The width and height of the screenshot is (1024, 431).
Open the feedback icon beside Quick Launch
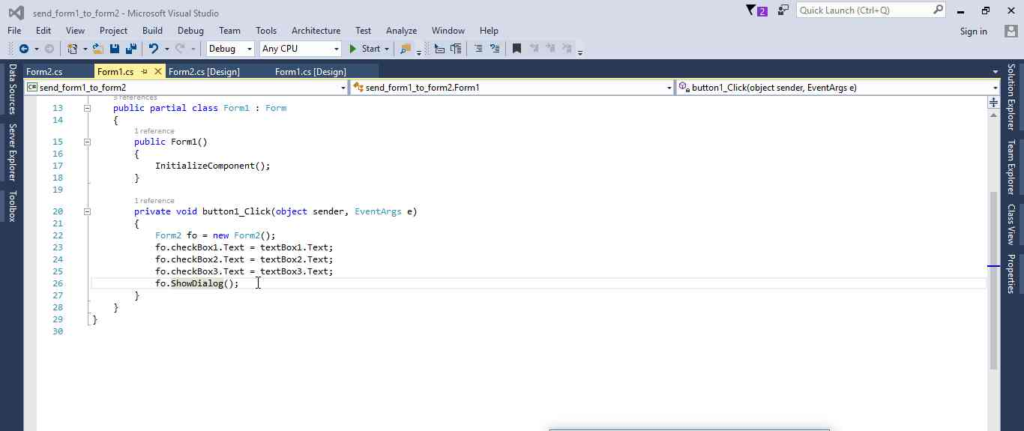tap(781, 10)
